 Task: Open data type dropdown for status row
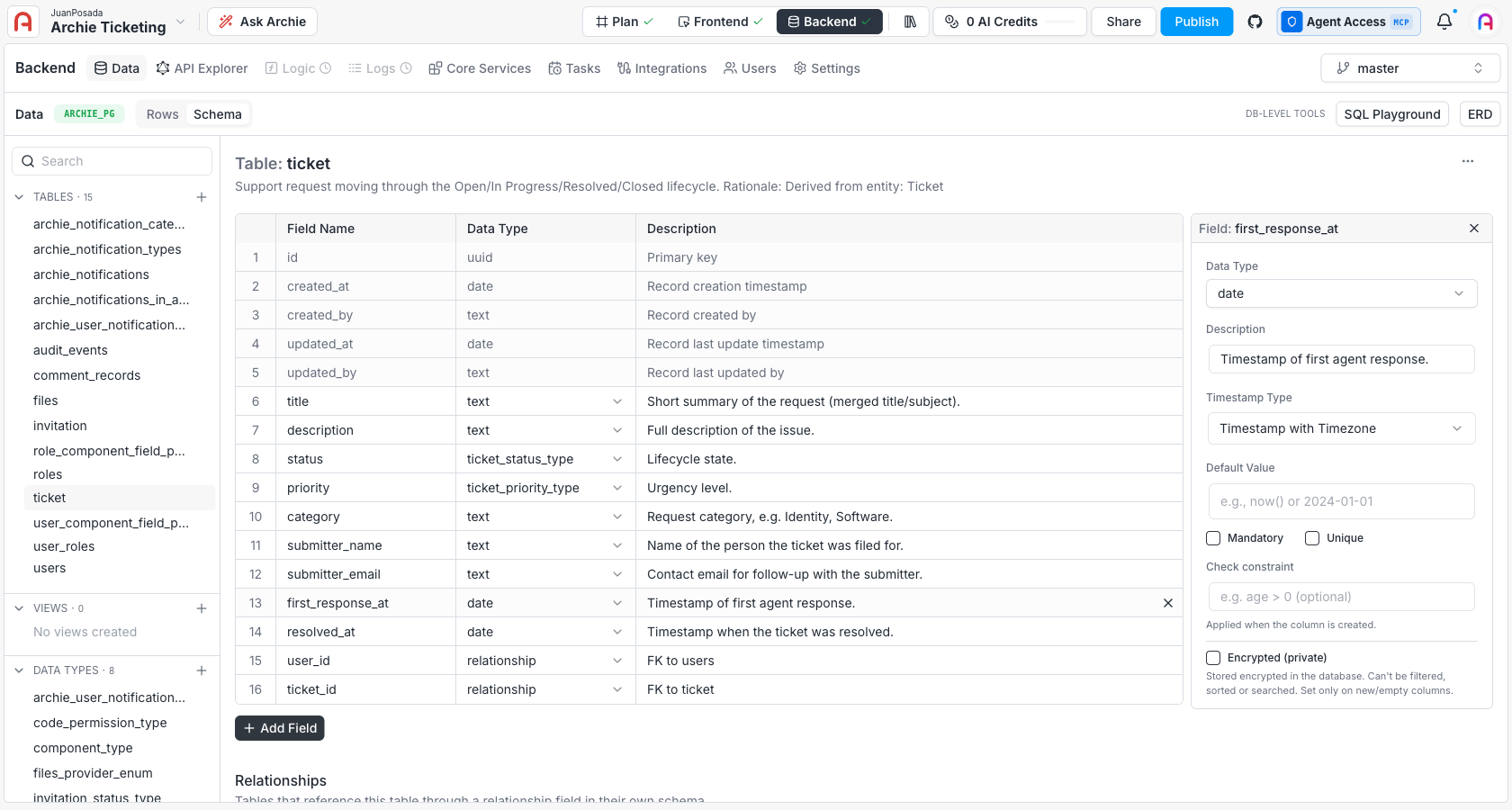pyautogui.click(x=617, y=459)
